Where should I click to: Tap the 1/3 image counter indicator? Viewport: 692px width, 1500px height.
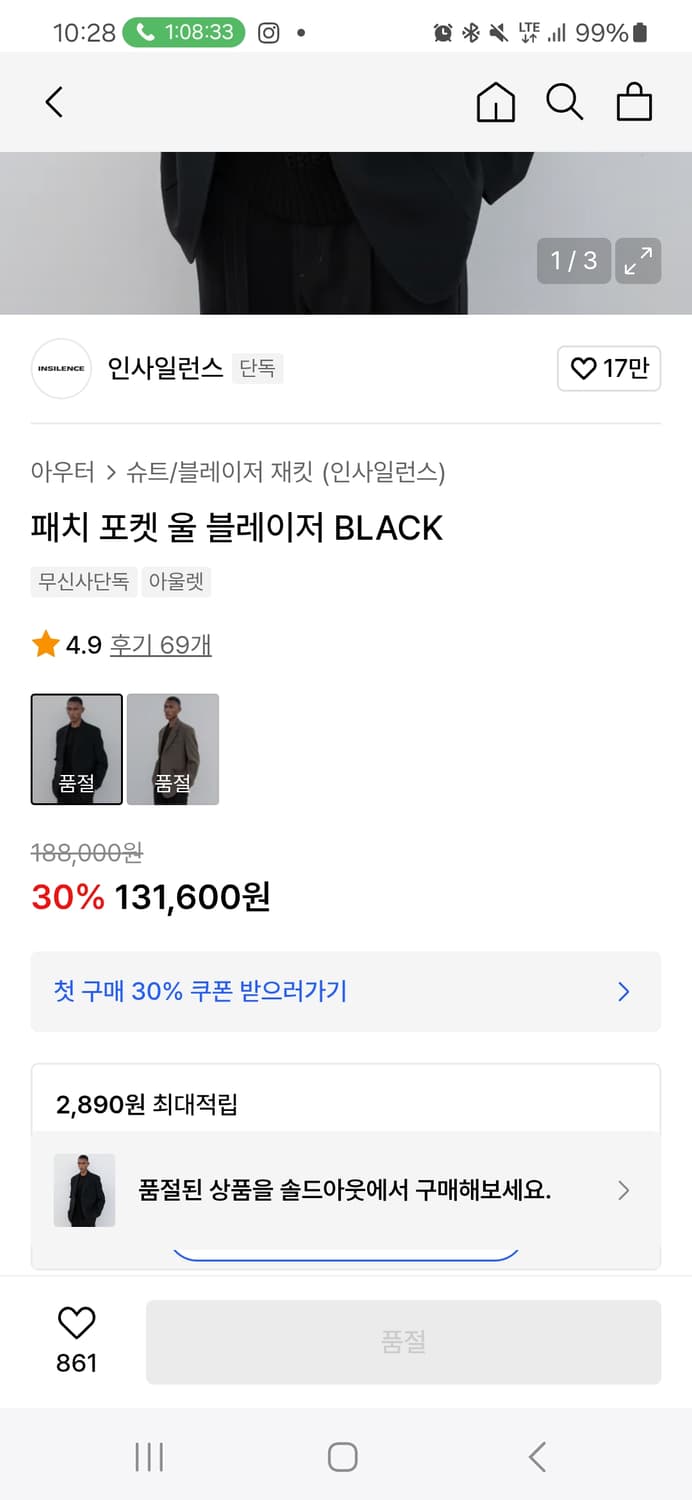pos(573,261)
